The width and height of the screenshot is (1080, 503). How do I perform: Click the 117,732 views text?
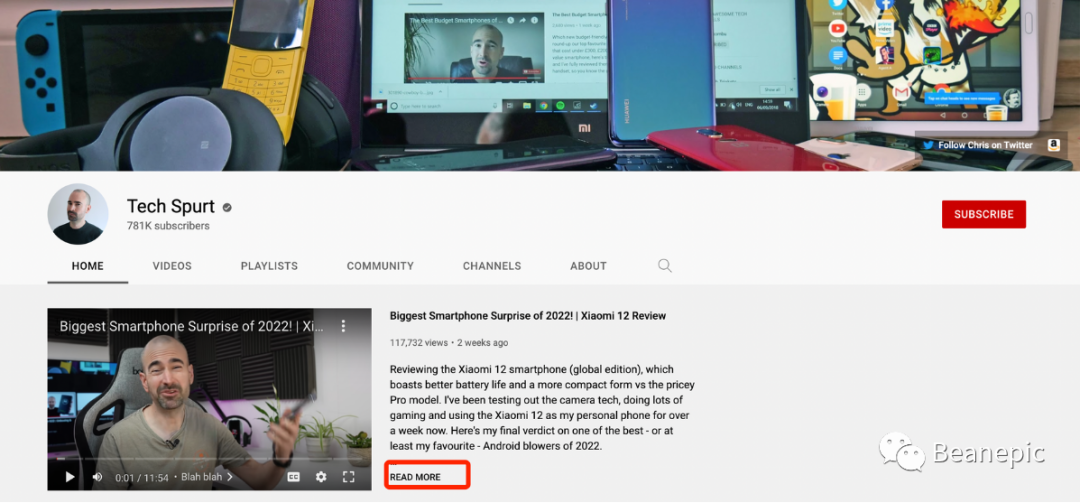click(x=419, y=342)
